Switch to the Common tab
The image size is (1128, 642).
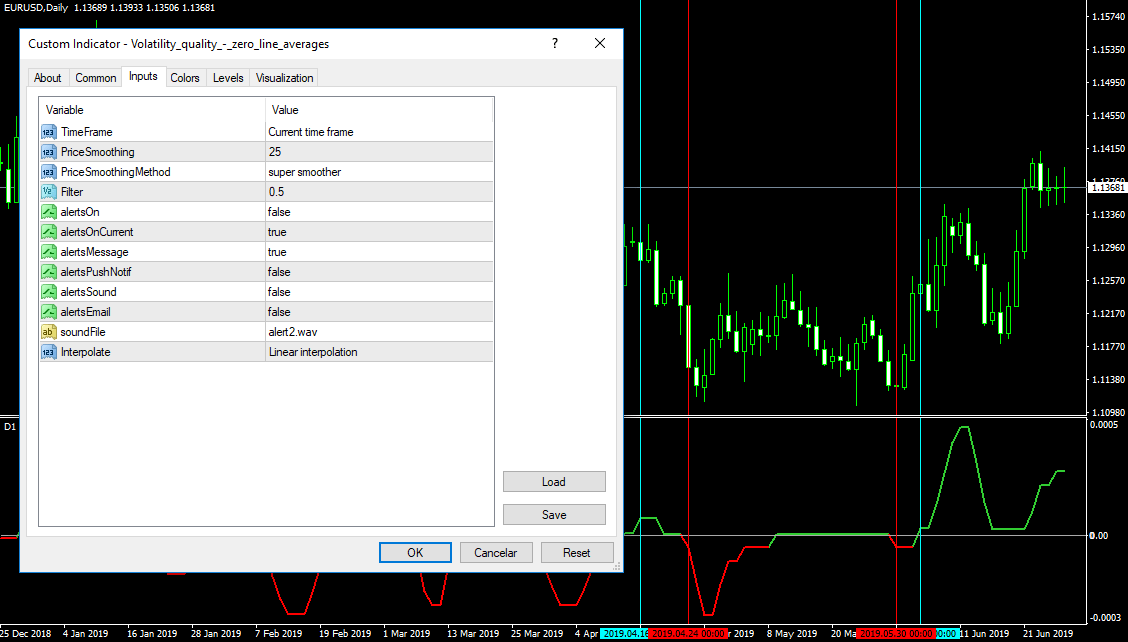coord(96,78)
